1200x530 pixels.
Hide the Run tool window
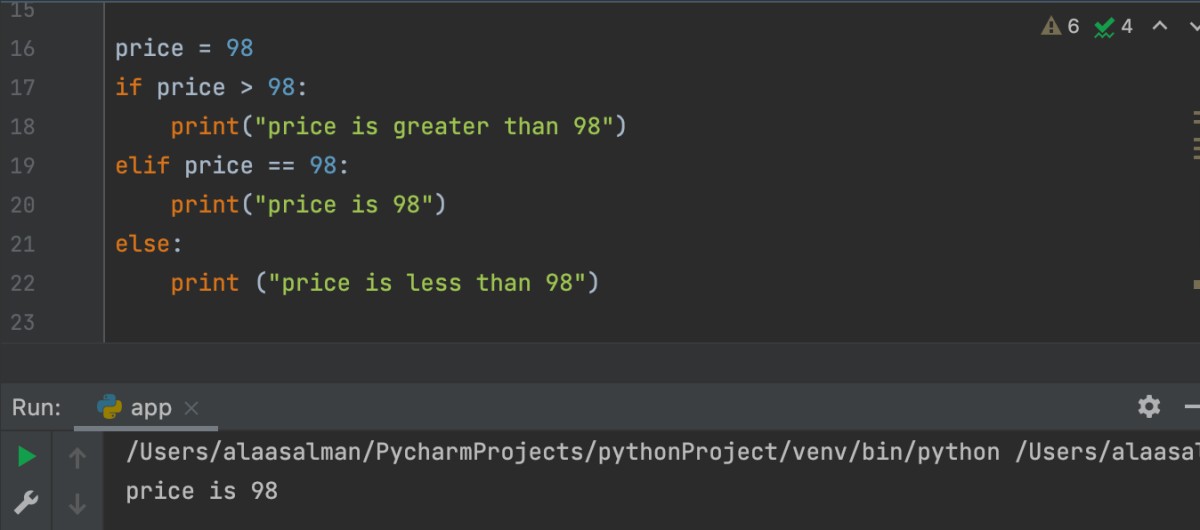click(x=1192, y=407)
